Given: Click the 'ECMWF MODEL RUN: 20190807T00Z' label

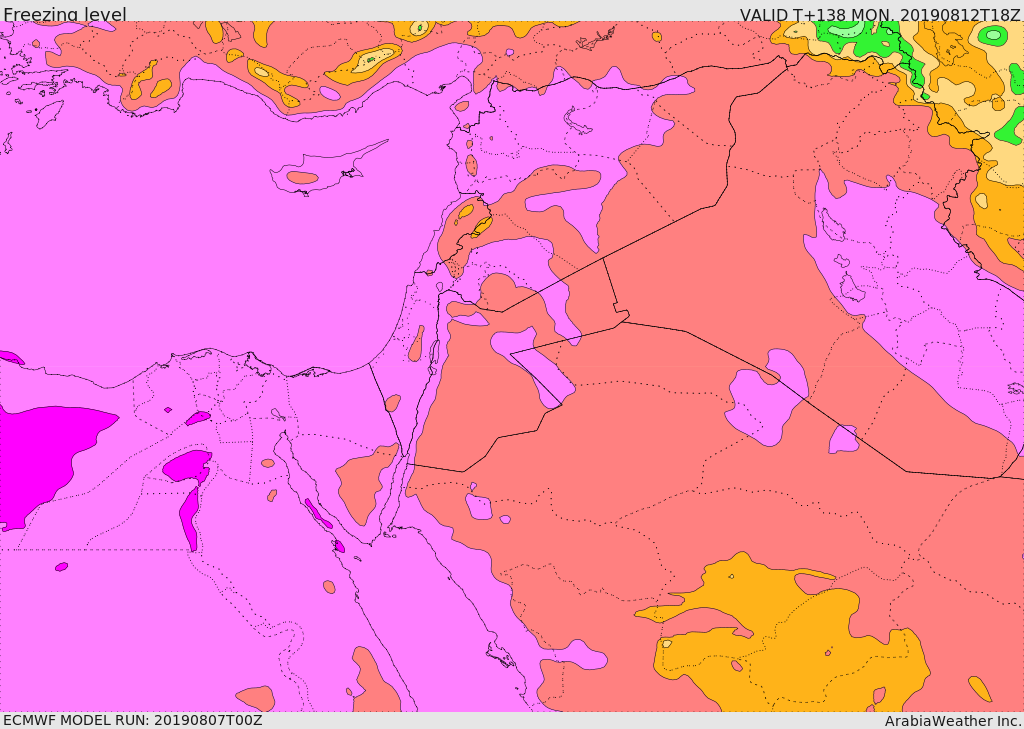Looking at the screenshot, I should pyautogui.click(x=133, y=720).
